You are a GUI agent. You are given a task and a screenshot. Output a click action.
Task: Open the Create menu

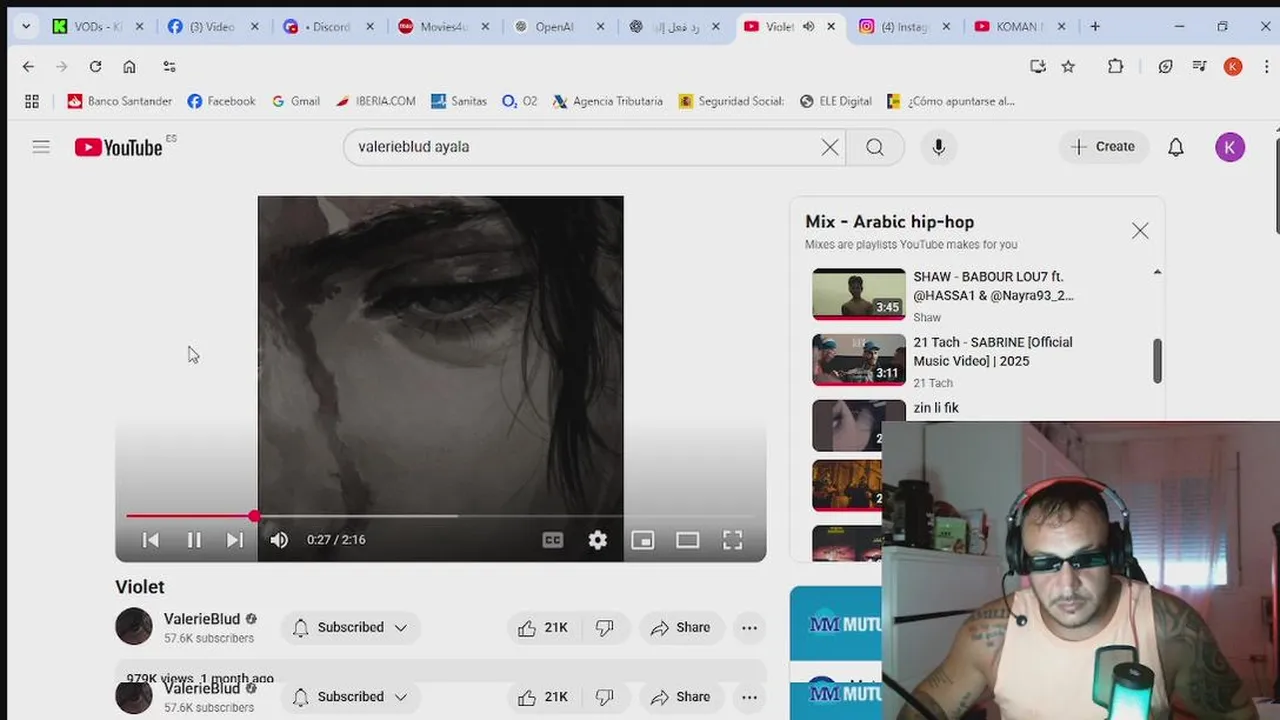click(x=1103, y=147)
